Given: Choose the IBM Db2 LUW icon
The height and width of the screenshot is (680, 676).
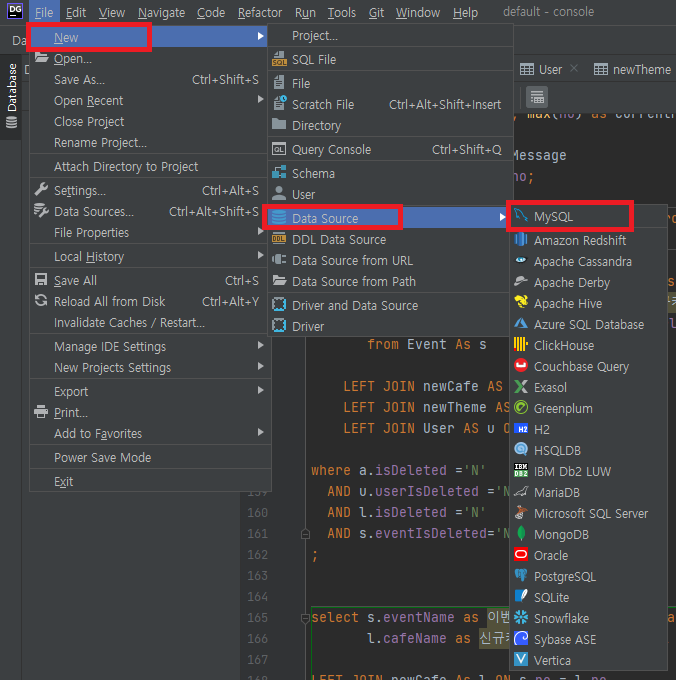Looking at the screenshot, I should tap(521, 471).
